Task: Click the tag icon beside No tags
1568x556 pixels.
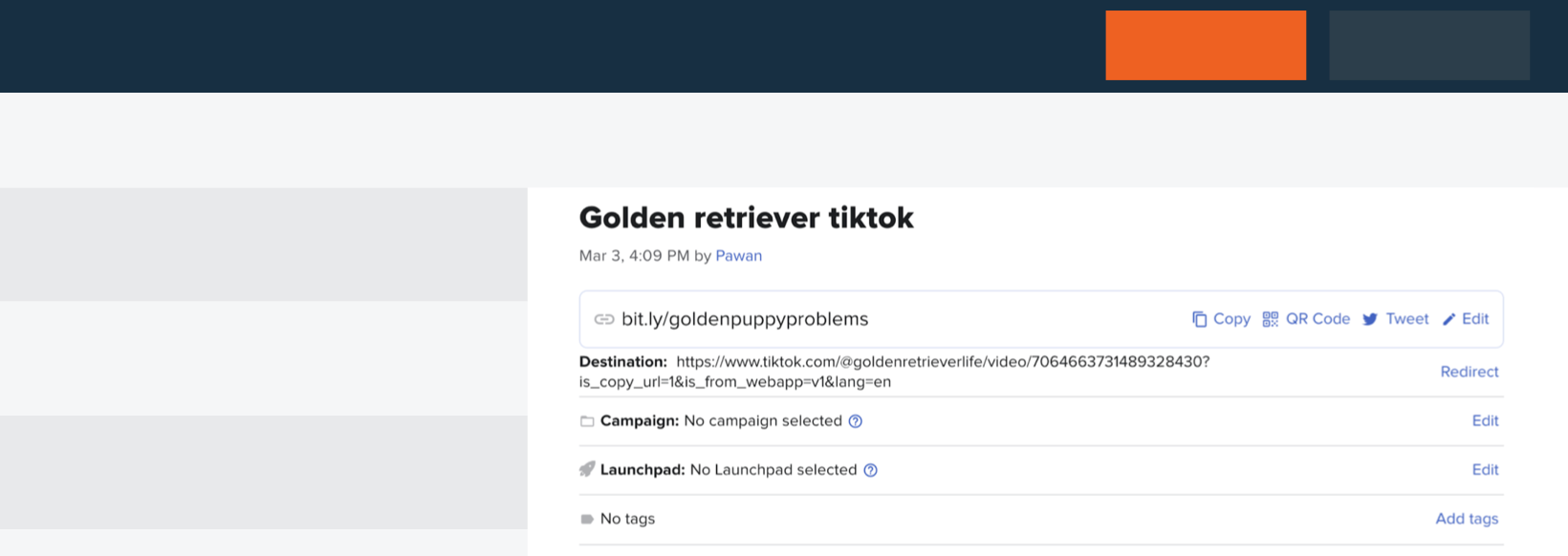Action: (x=587, y=519)
